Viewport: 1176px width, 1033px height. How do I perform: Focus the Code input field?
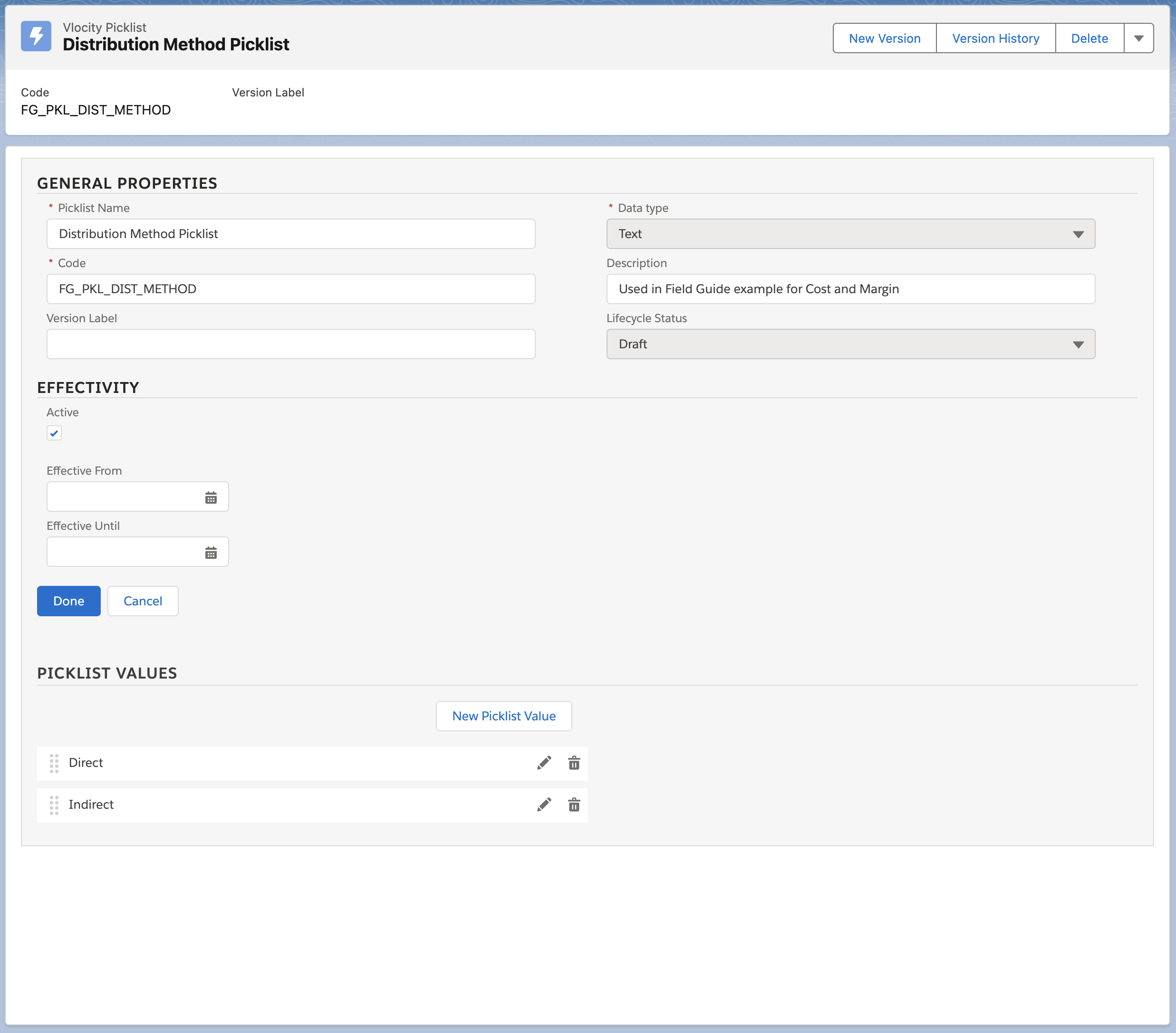click(290, 289)
